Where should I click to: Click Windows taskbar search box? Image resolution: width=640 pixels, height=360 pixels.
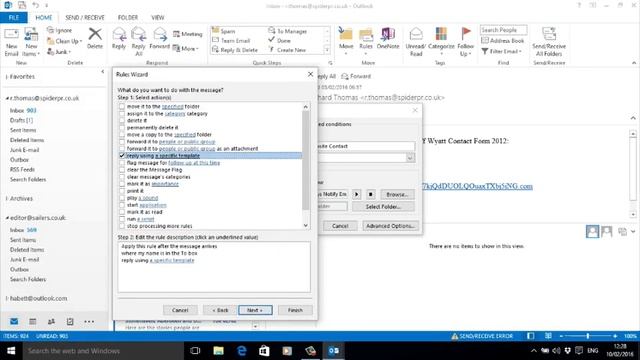tap(102, 351)
